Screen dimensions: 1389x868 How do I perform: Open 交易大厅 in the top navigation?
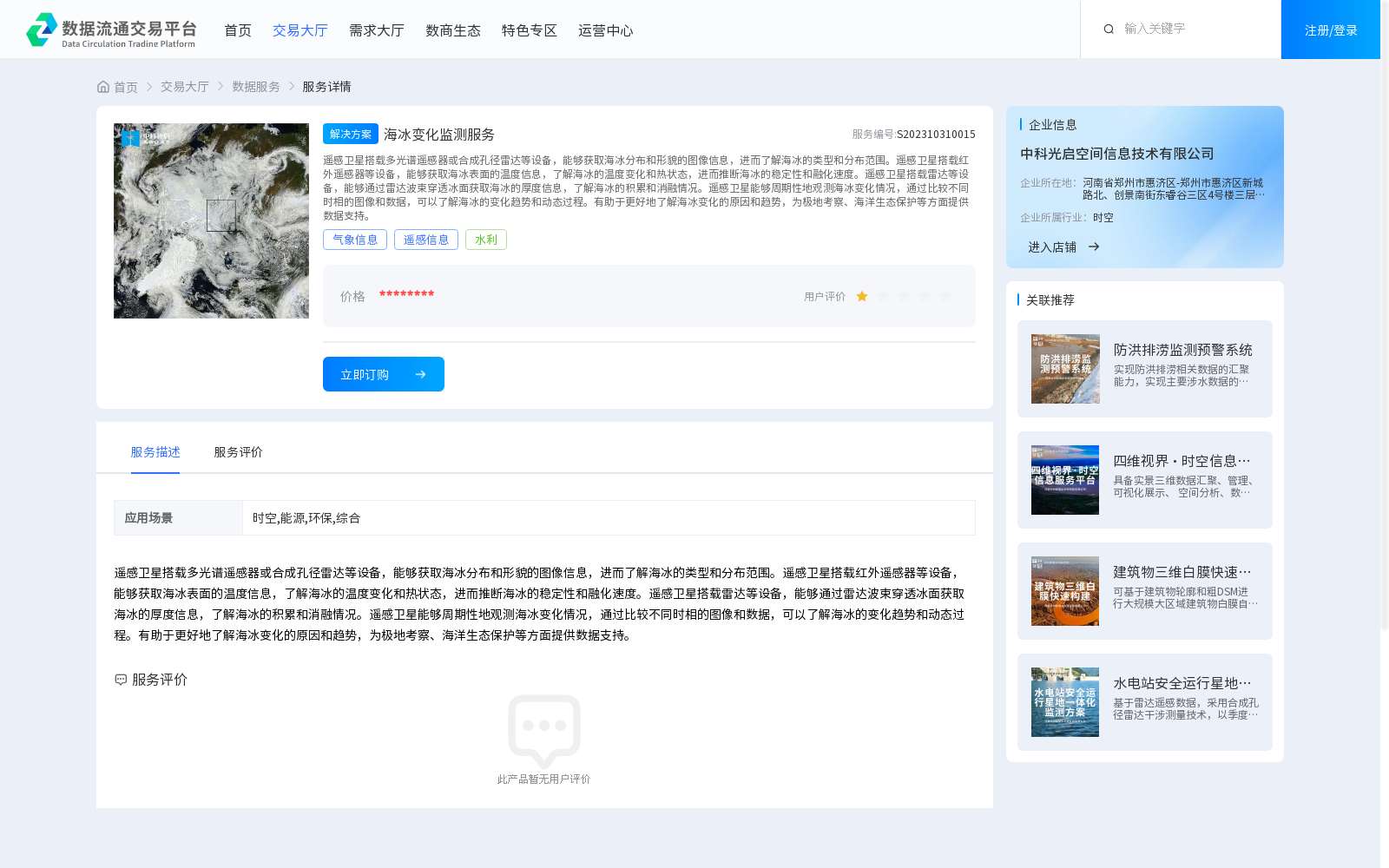click(300, 30)
